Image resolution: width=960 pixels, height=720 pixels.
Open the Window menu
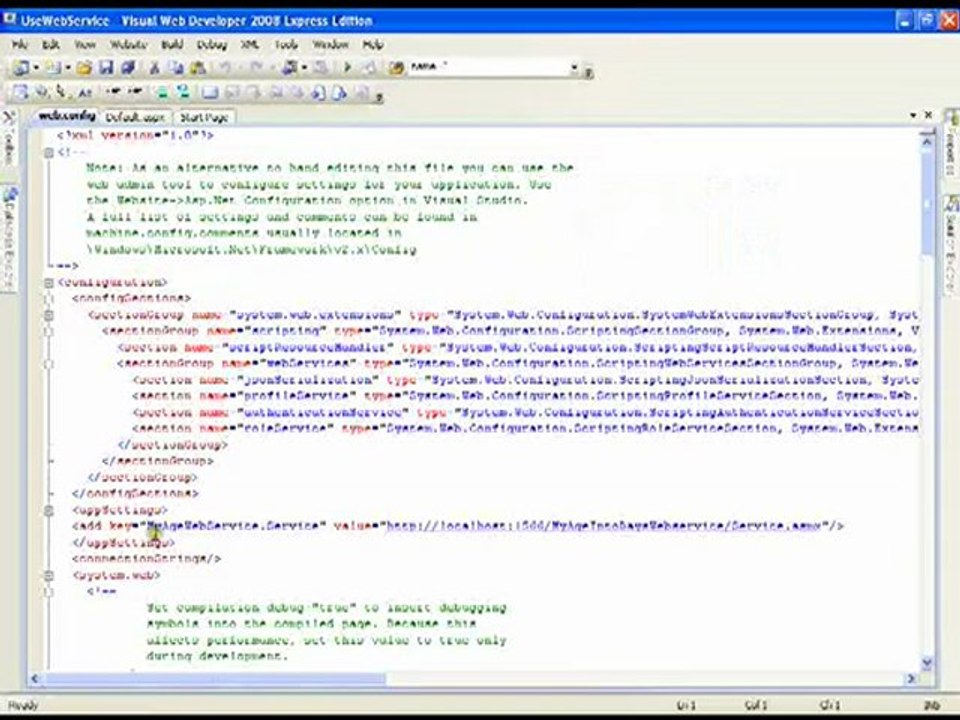tap(331, 45)
